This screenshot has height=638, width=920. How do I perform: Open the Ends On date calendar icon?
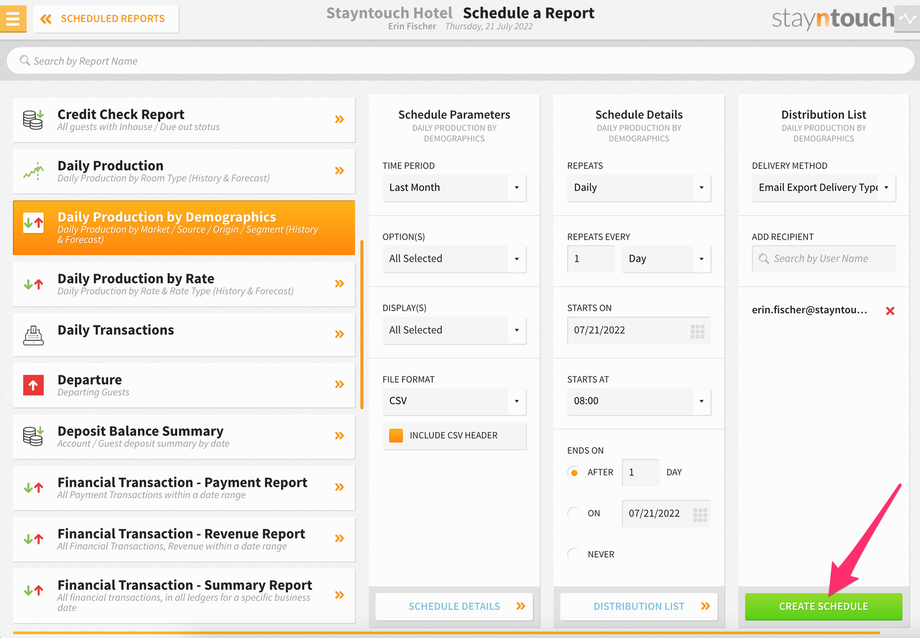click(x=700, y=514)
